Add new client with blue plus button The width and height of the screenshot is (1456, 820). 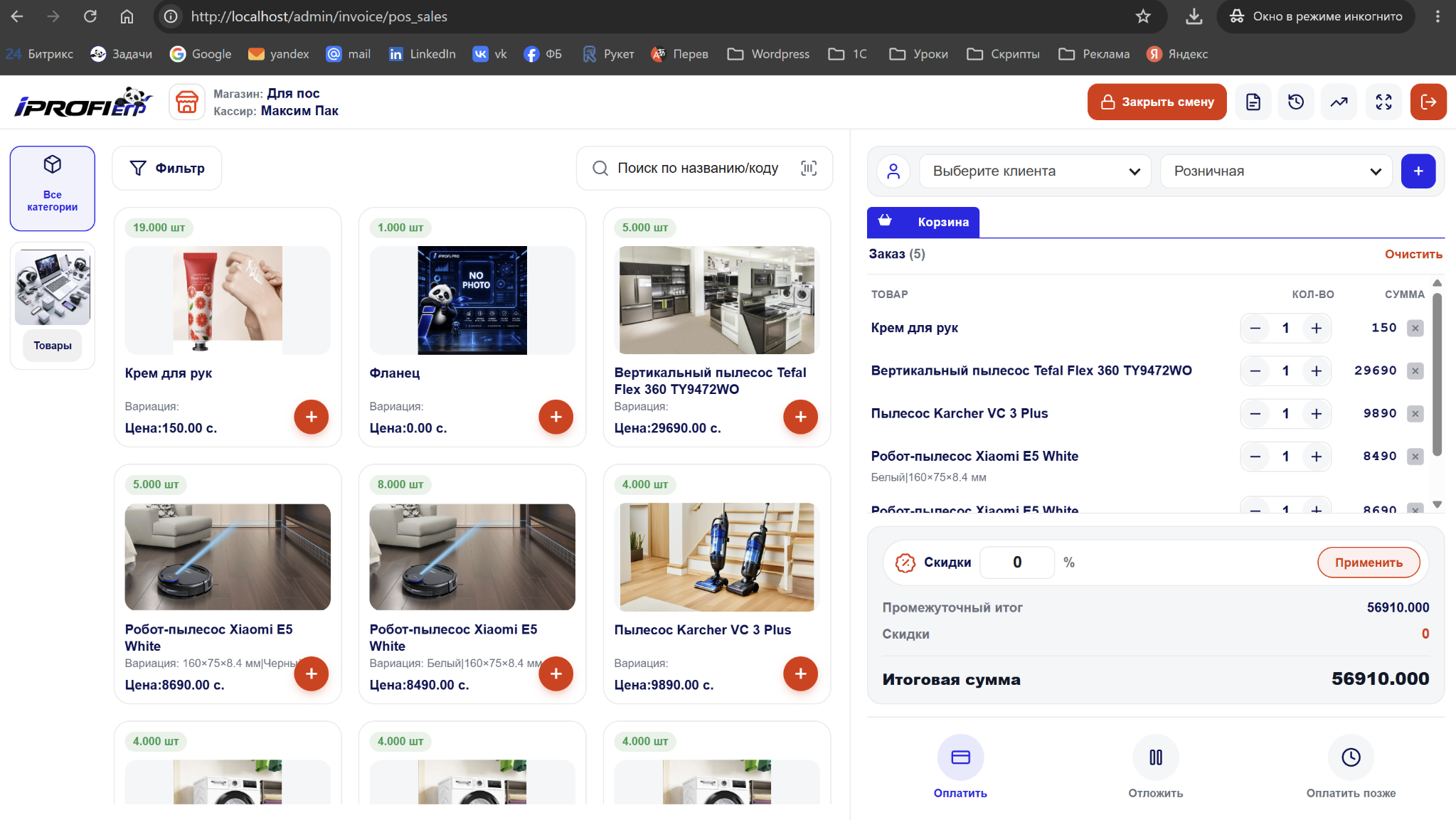tap(1418, 171)
